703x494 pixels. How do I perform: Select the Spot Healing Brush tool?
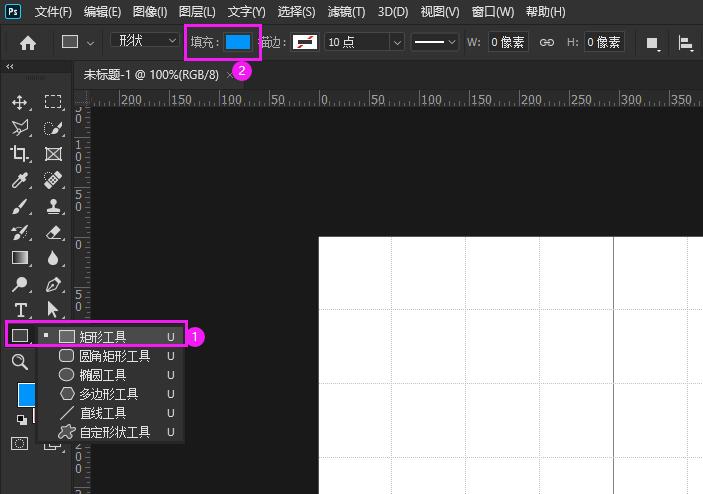tap(53, 180)
